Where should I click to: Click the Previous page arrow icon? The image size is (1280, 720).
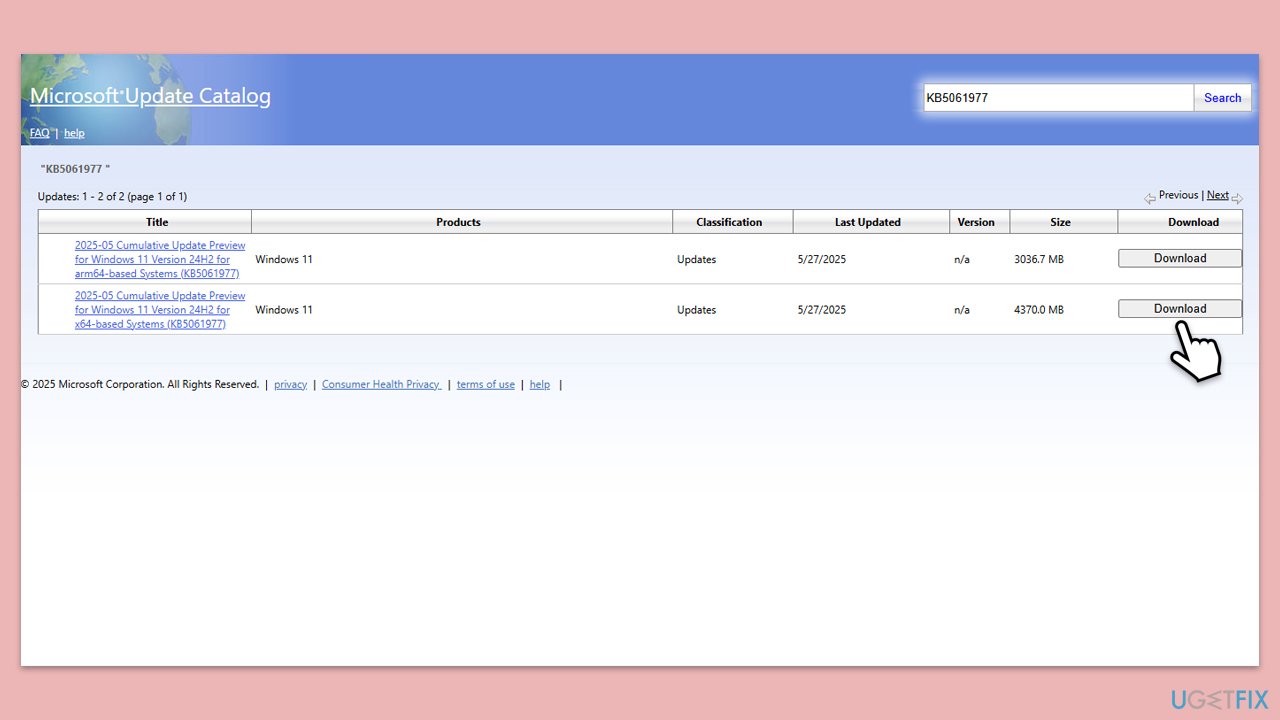[1150, 198]
